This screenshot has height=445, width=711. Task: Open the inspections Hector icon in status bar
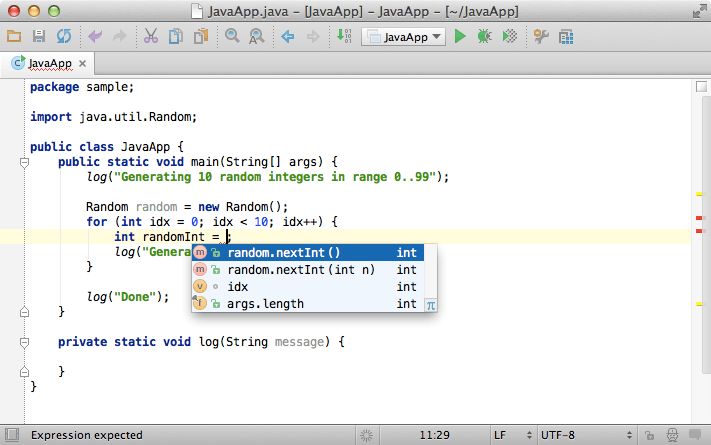point(672,435)
